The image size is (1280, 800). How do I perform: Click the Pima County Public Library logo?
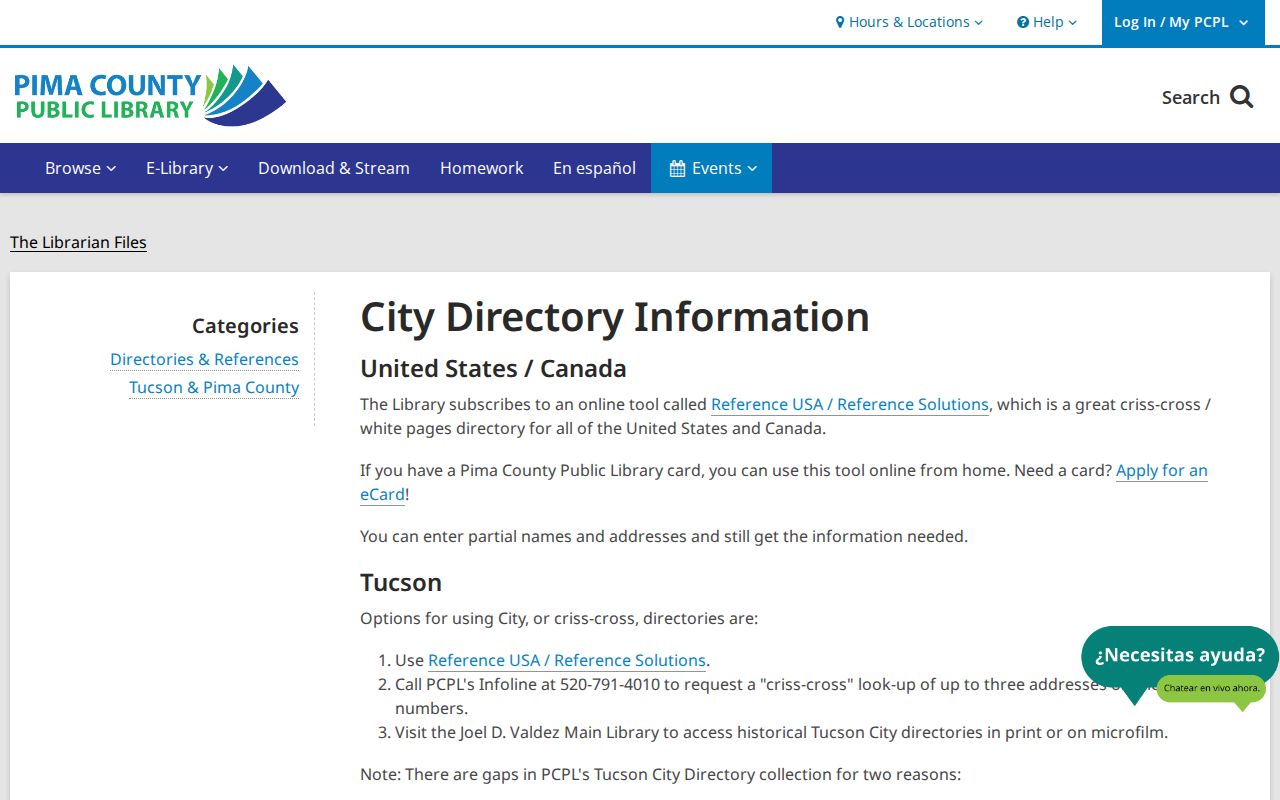(x=150, y=95)
